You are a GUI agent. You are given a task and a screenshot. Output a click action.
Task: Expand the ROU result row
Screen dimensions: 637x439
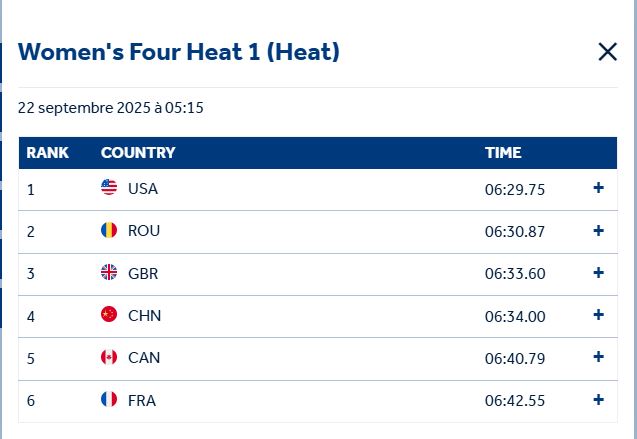[x=598, y=230]
